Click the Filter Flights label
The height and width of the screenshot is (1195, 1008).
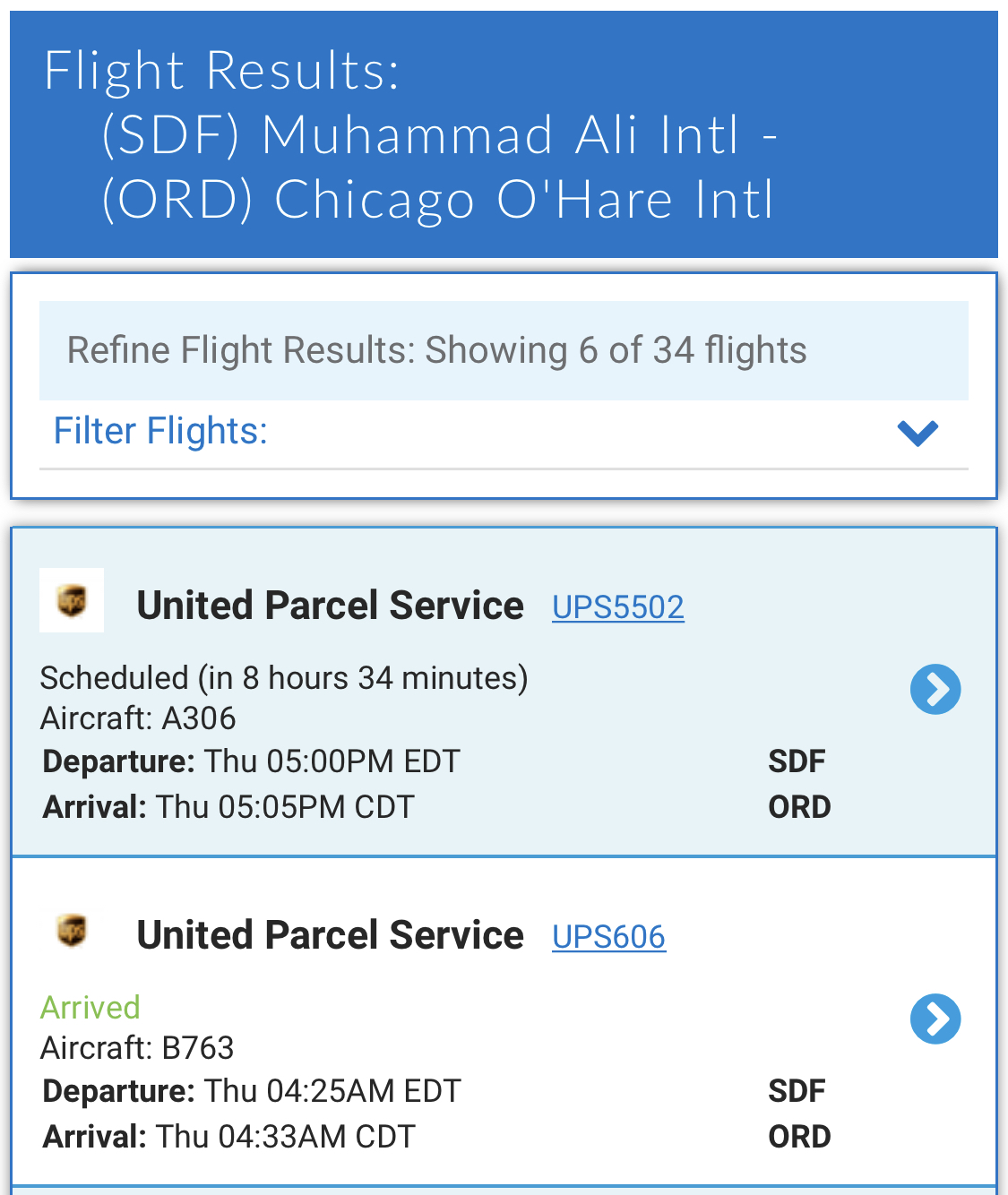coord(160,432)
